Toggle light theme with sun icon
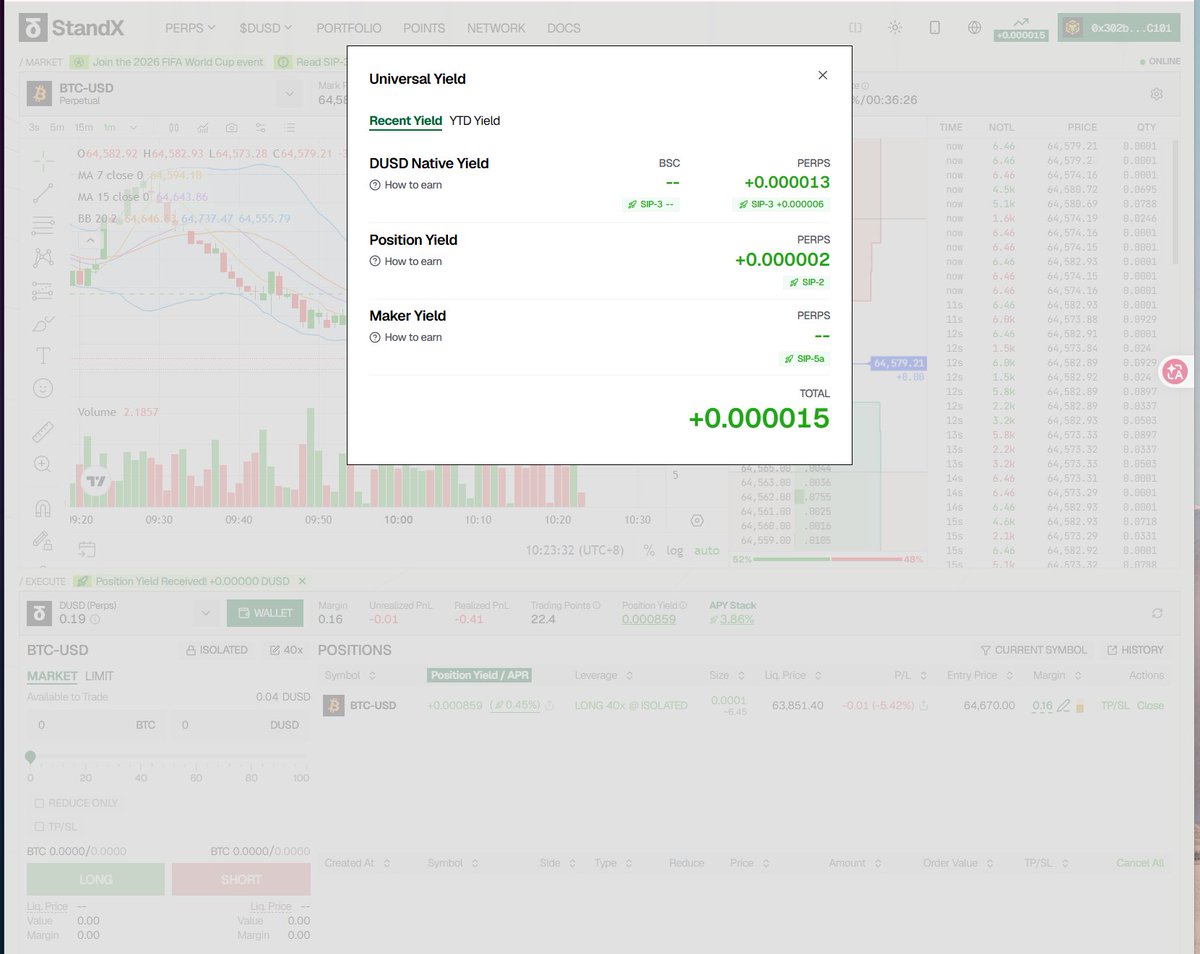 (x=895, y=28)
